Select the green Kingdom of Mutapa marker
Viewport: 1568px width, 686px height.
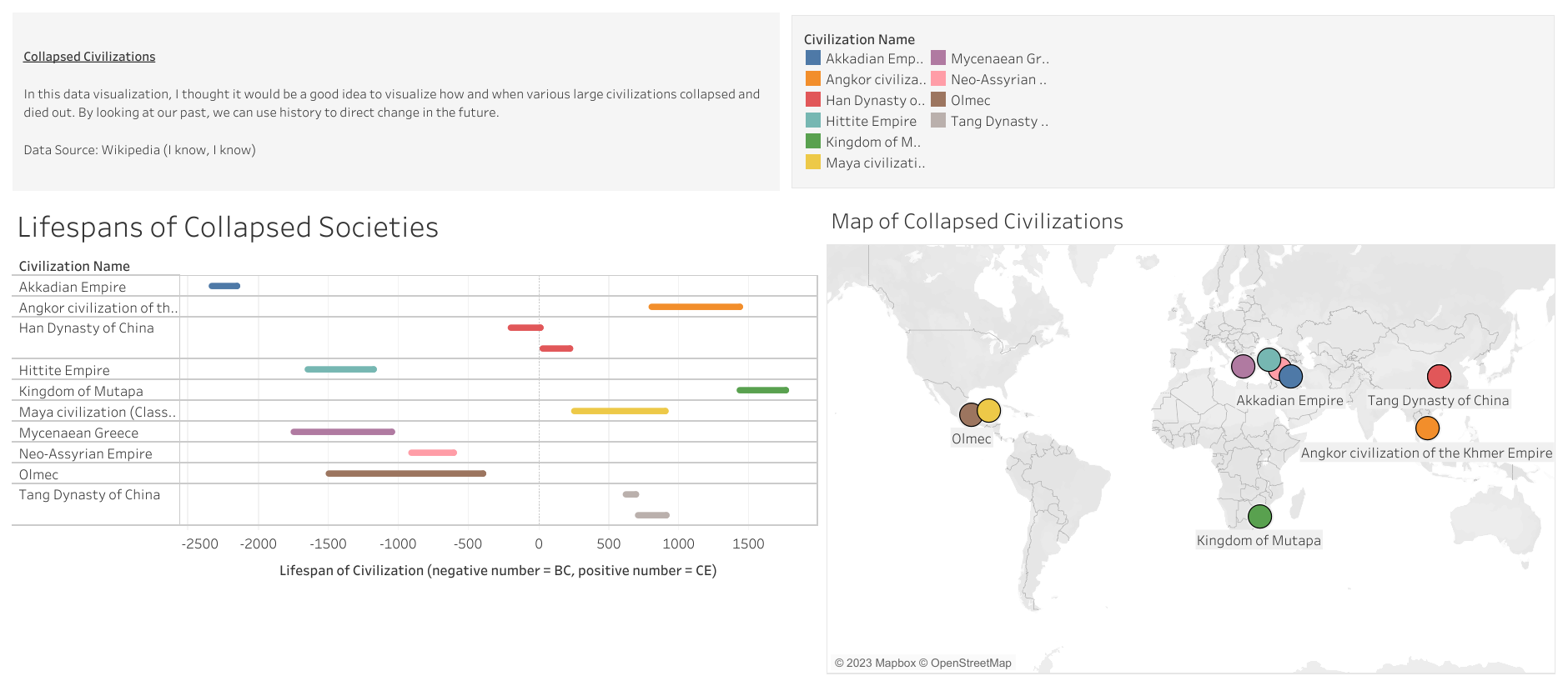coord(1259,517)
